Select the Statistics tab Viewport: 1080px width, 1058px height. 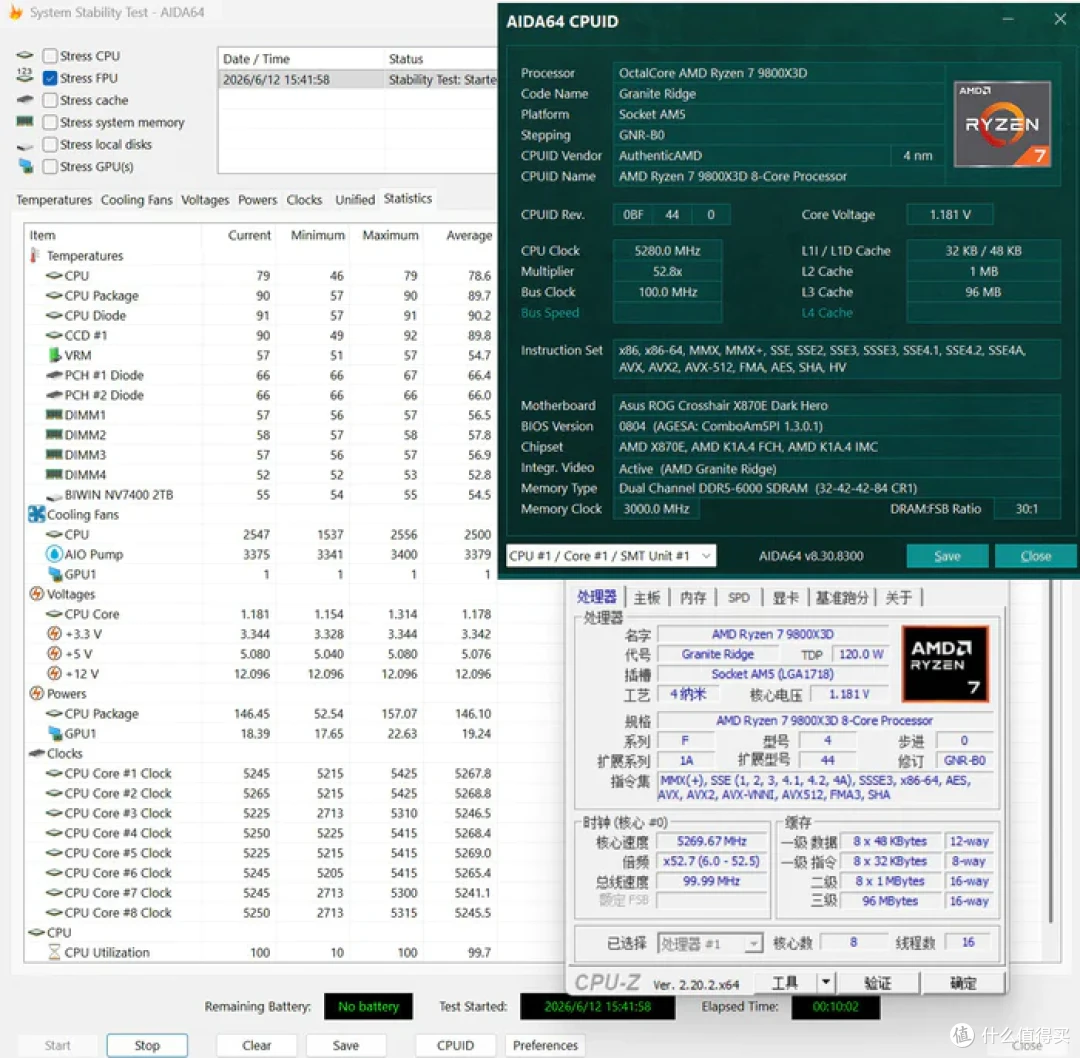408,198
